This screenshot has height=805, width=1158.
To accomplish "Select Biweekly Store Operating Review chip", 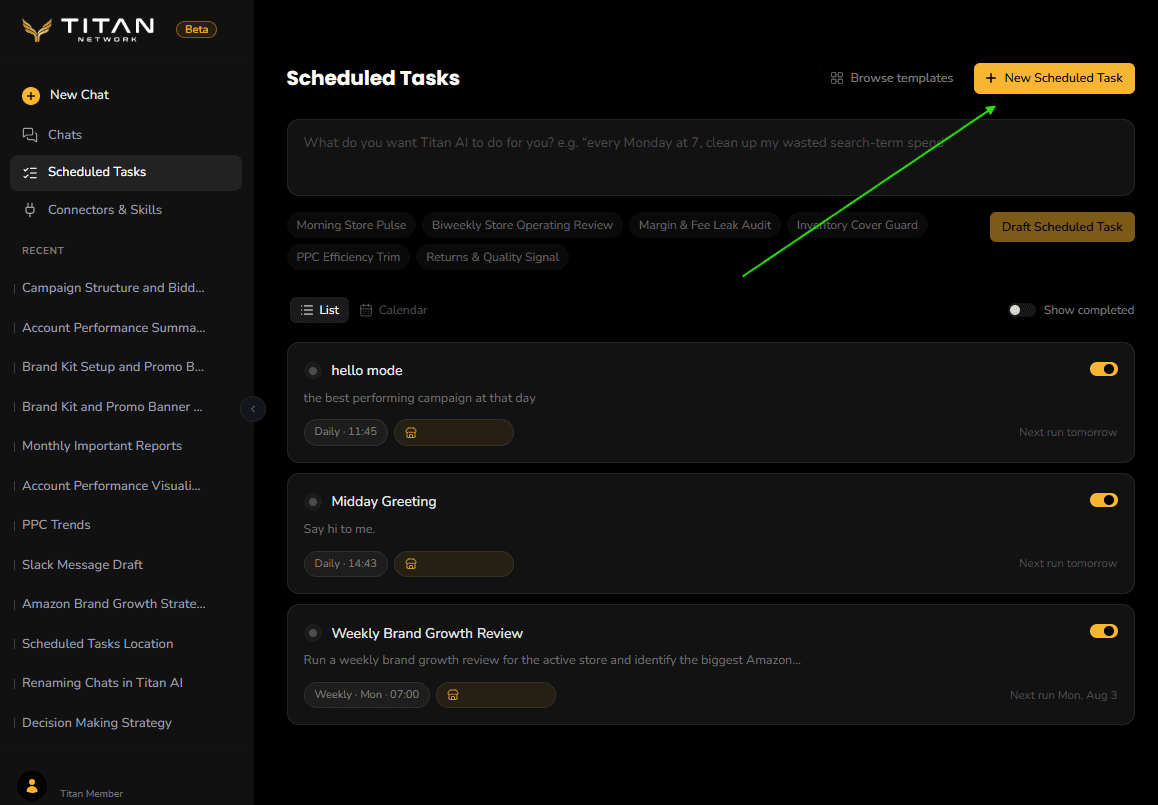I will pos(522,225).
